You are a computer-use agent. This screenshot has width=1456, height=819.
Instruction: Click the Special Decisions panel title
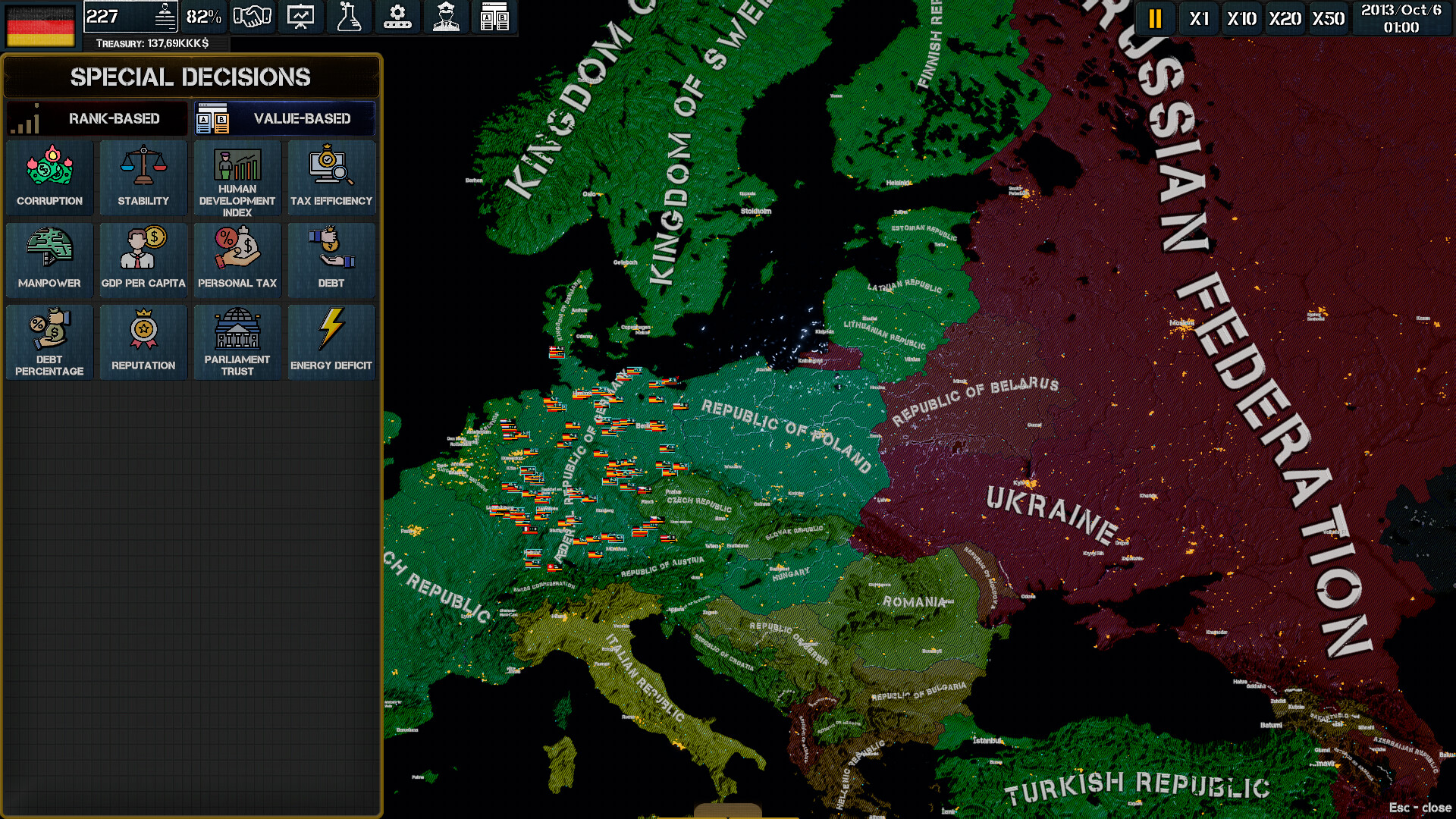click(190, 77)
